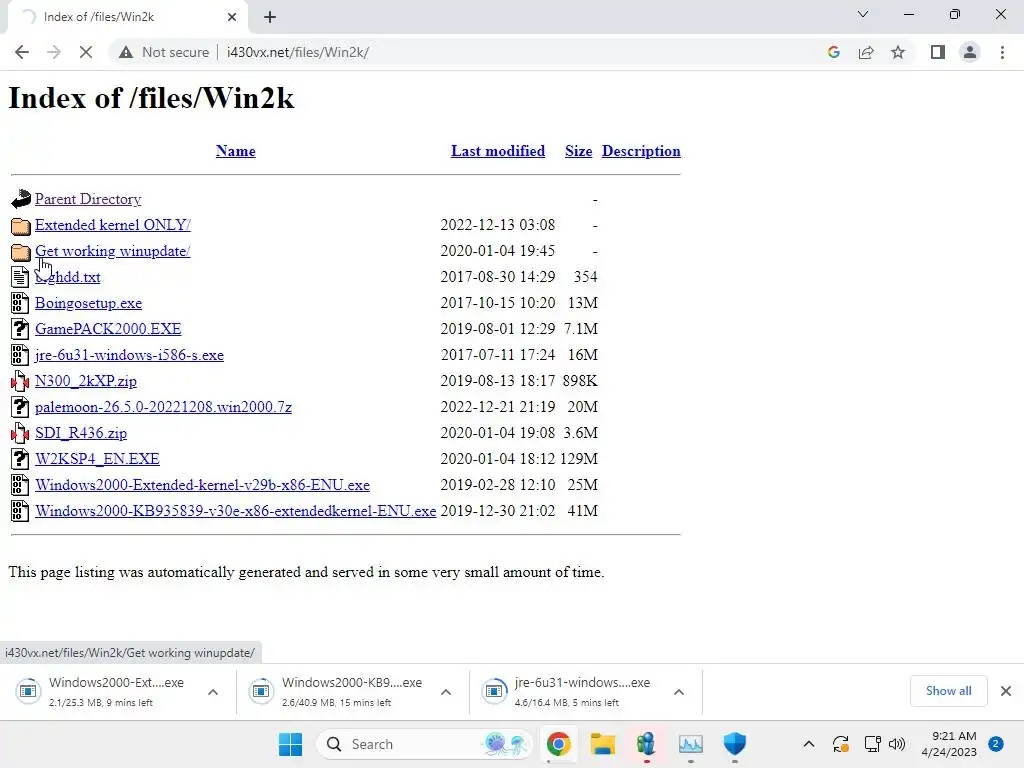Expand options for Windows2000-Ext....exe download
Screen dimensions: 1024x768
pos(213,692)
